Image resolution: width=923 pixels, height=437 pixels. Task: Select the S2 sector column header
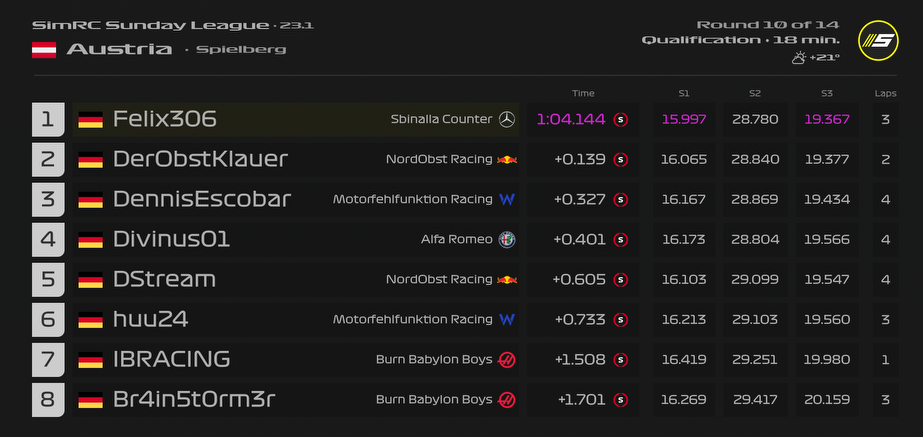click(x=755, y=93)
